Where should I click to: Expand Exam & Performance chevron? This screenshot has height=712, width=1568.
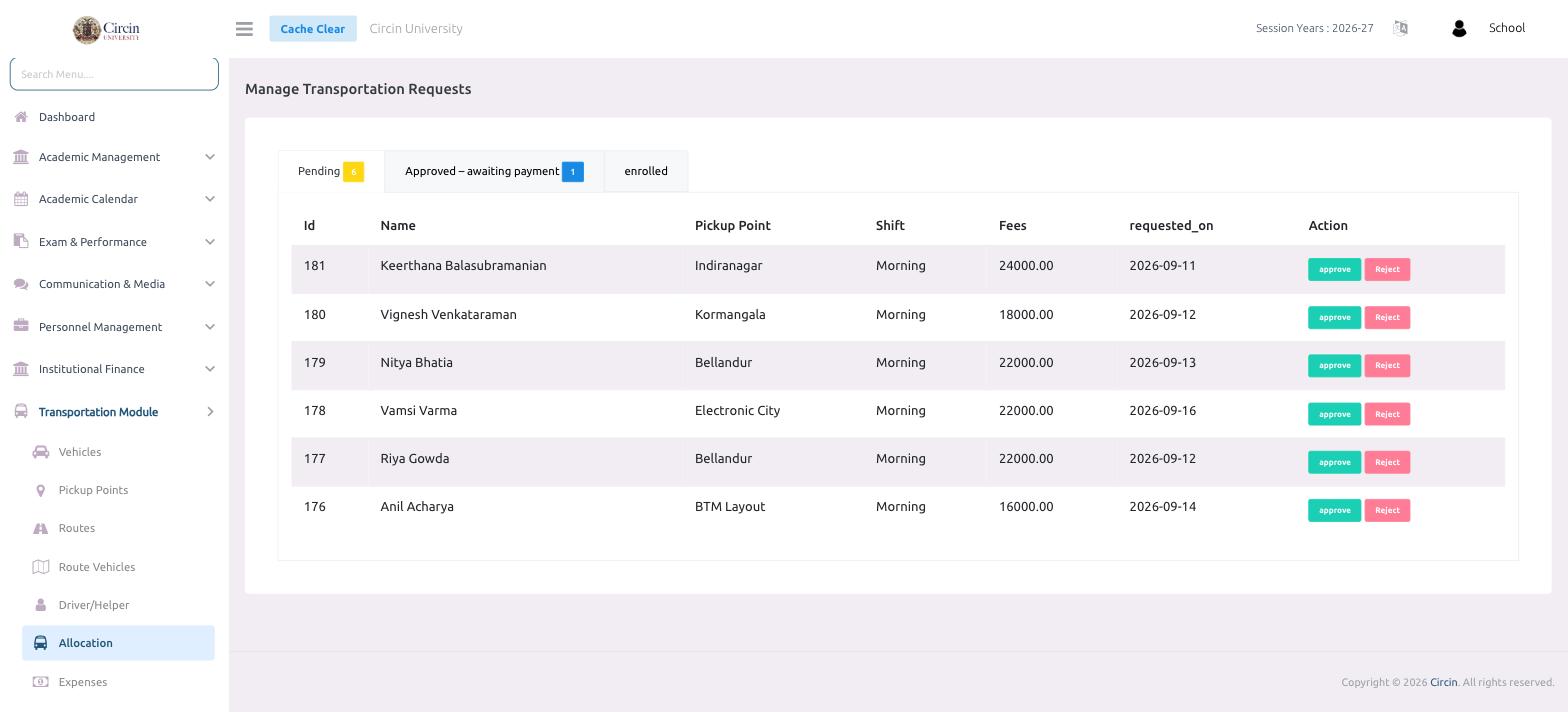pyautogui.click(x=210, y=241)
